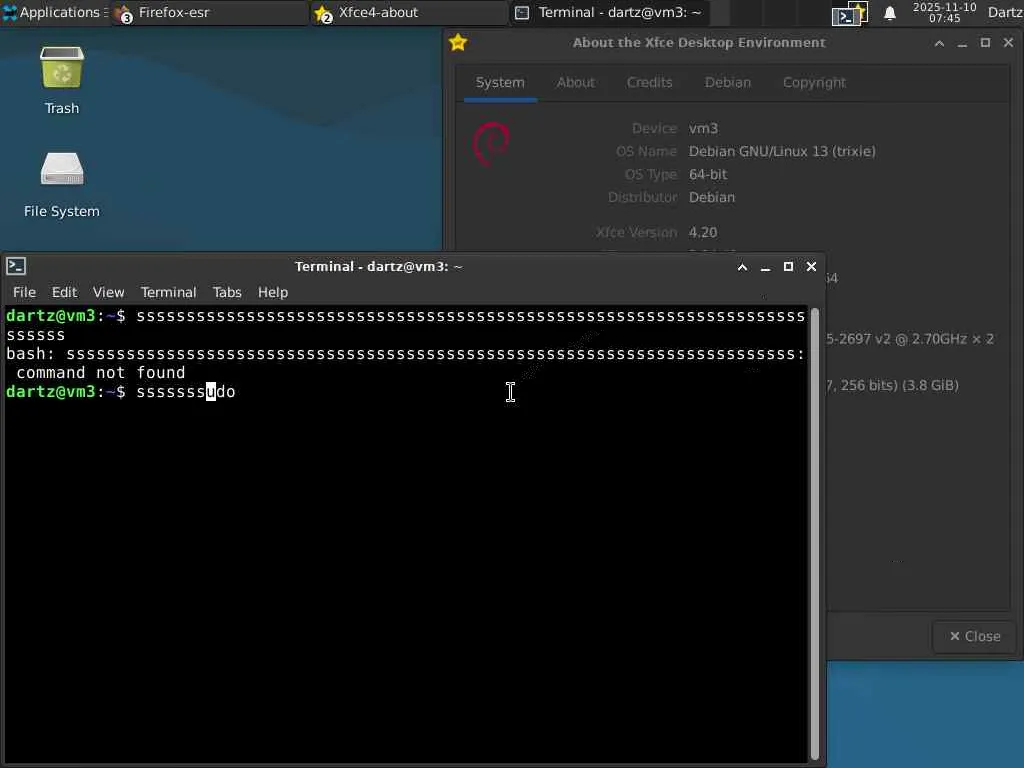Click the terminal vertical scrollbar
This screenshot has height=768, width=1024.
click(x=814, y=534)
